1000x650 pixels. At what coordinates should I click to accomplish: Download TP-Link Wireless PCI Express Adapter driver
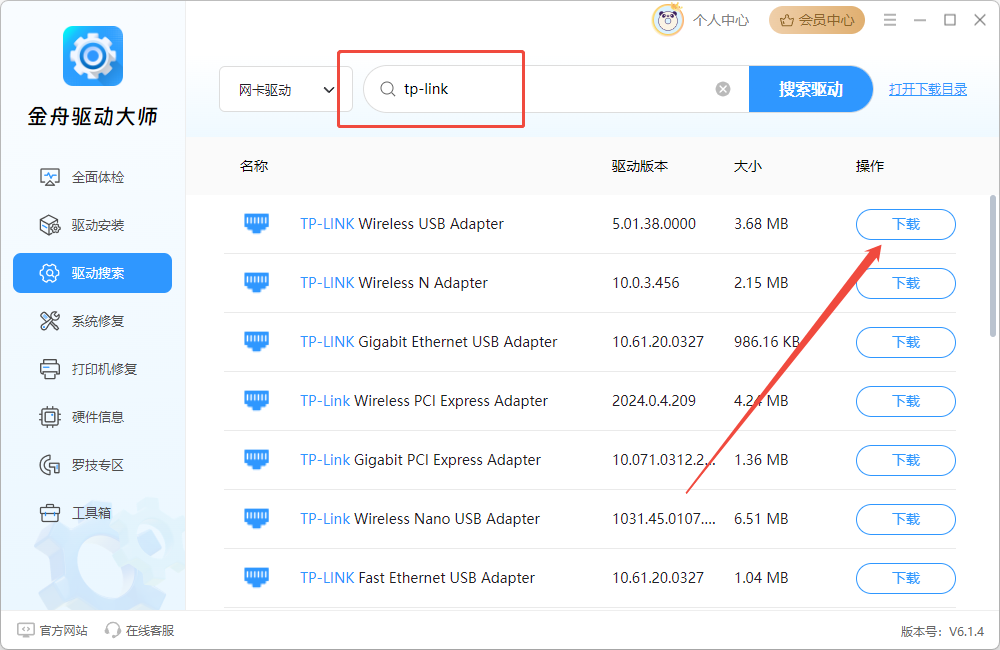(906, 401)
